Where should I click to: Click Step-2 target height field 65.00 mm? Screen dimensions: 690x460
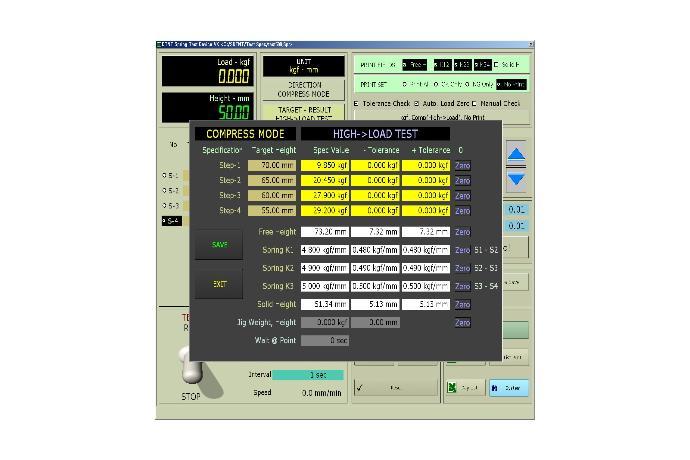272,180
